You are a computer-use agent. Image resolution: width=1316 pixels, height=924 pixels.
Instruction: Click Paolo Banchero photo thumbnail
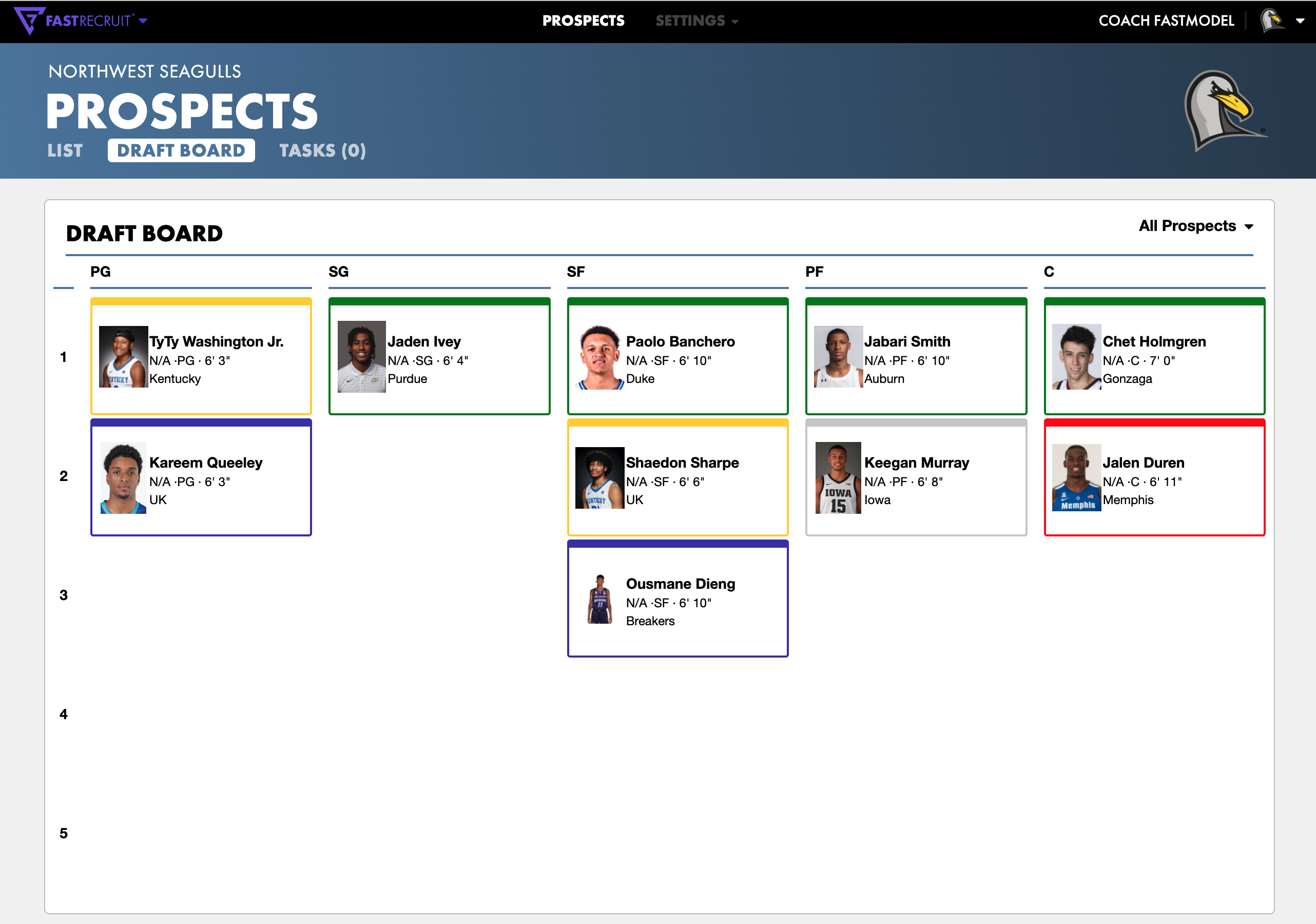point(600,357)
